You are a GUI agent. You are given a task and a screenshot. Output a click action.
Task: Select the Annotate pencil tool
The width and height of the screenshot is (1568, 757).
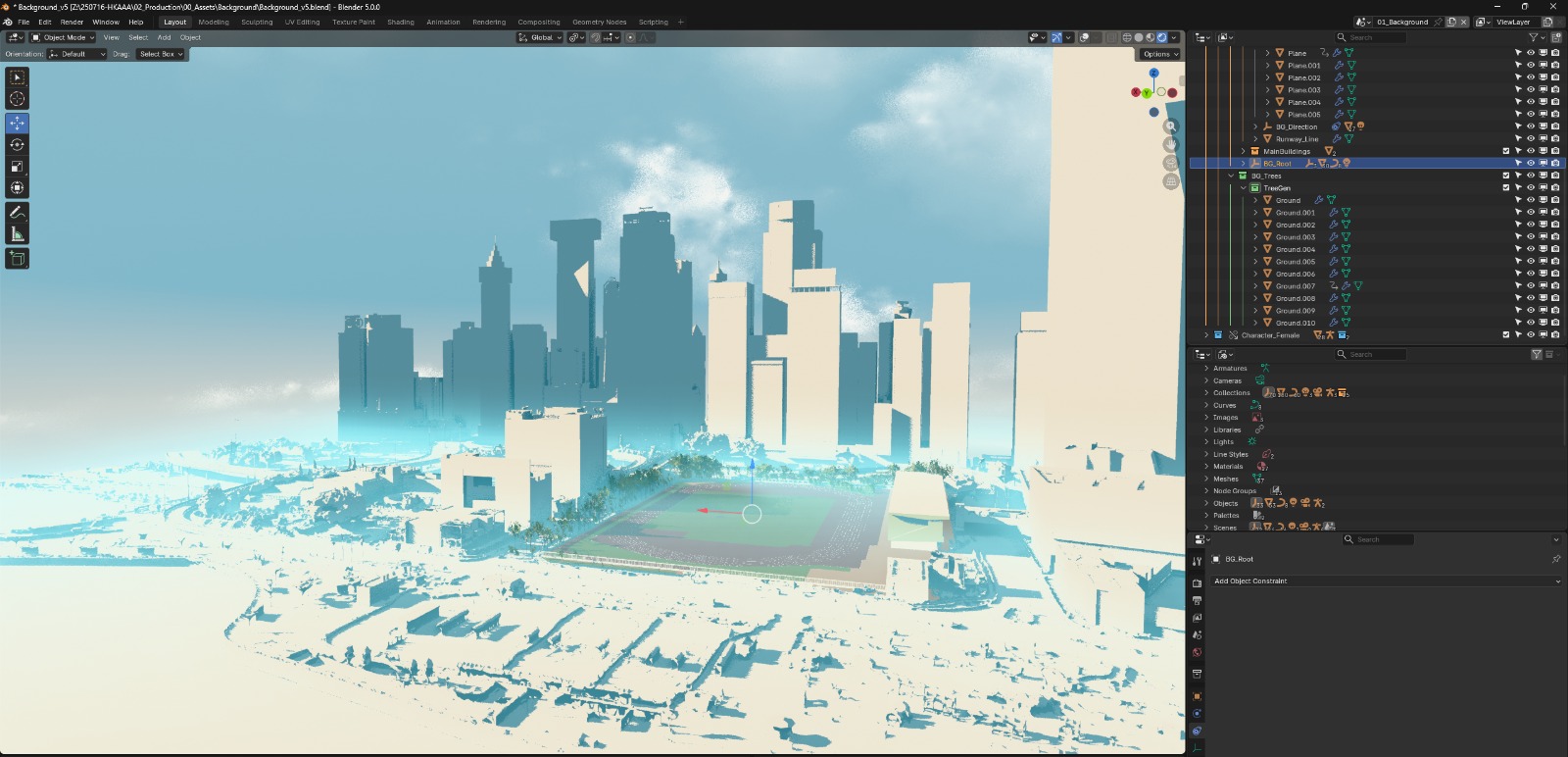[x=17, y=212]
